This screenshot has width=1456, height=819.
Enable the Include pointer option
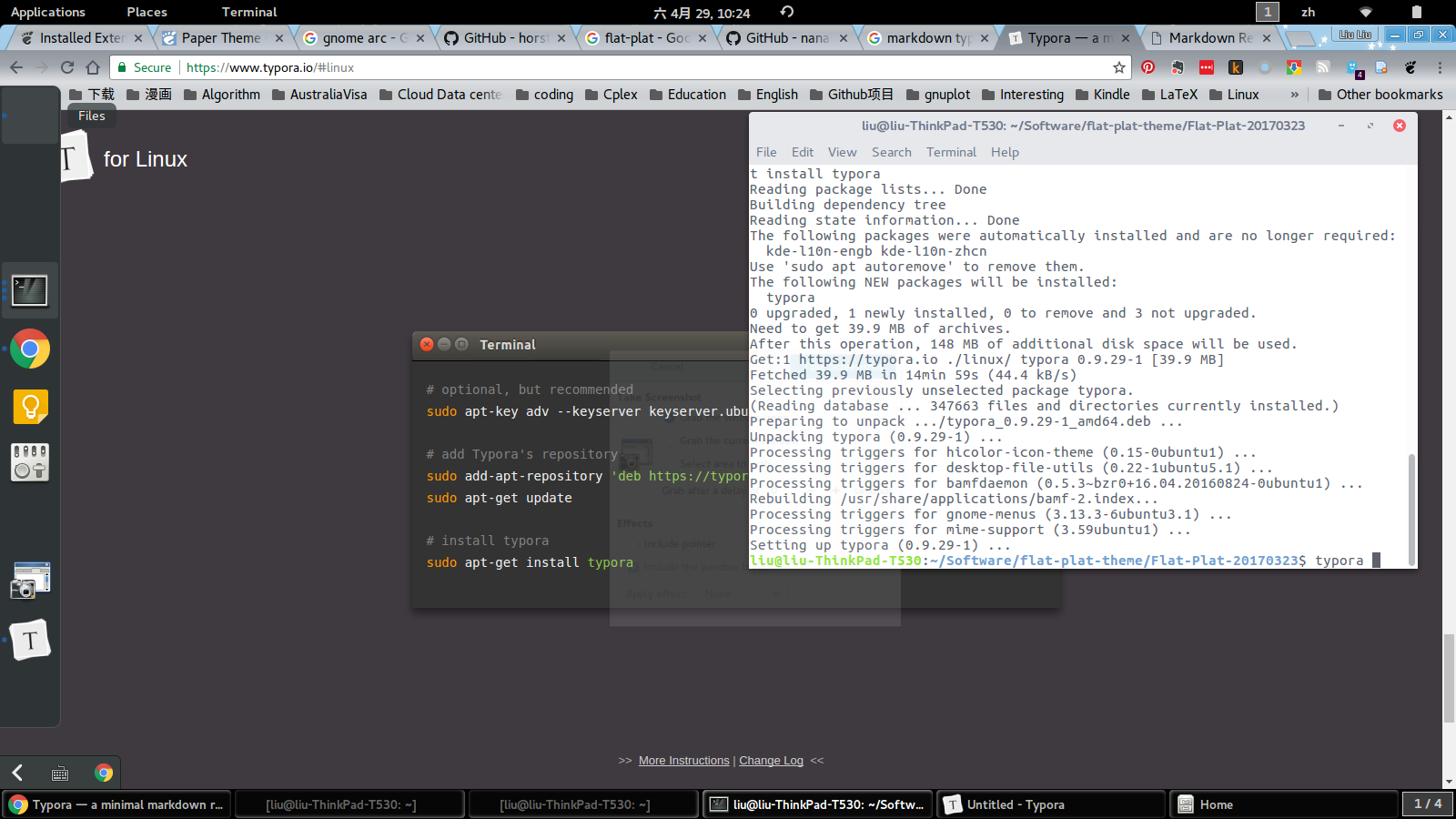point(632,543)
